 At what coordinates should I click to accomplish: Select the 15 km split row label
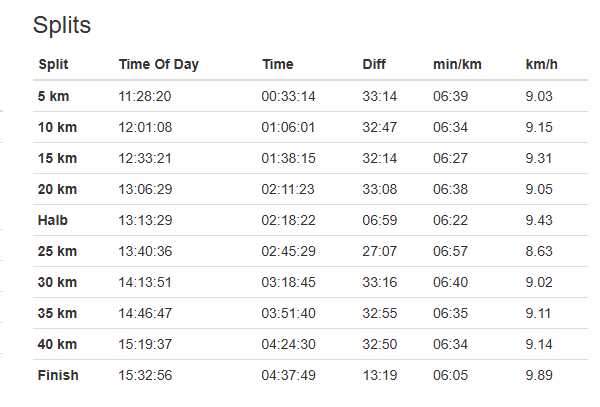point(57,158)
